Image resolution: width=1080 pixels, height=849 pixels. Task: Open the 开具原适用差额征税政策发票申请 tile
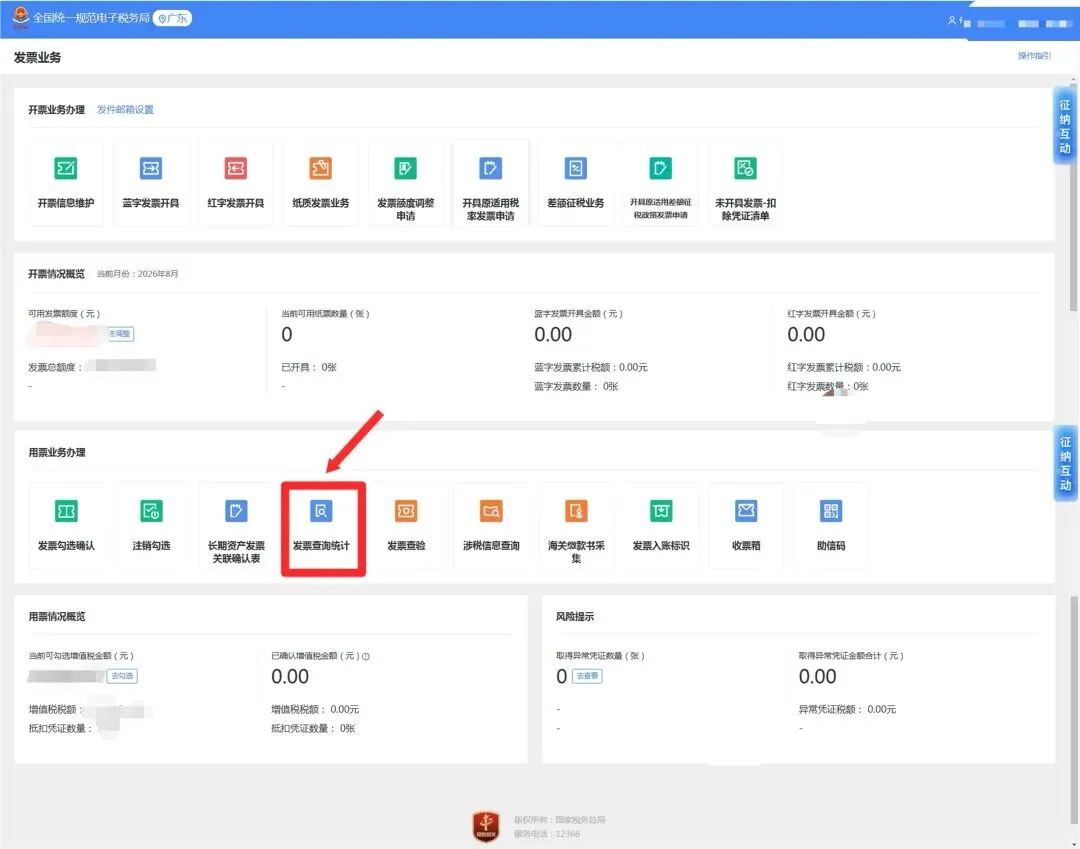coord(661,182)
